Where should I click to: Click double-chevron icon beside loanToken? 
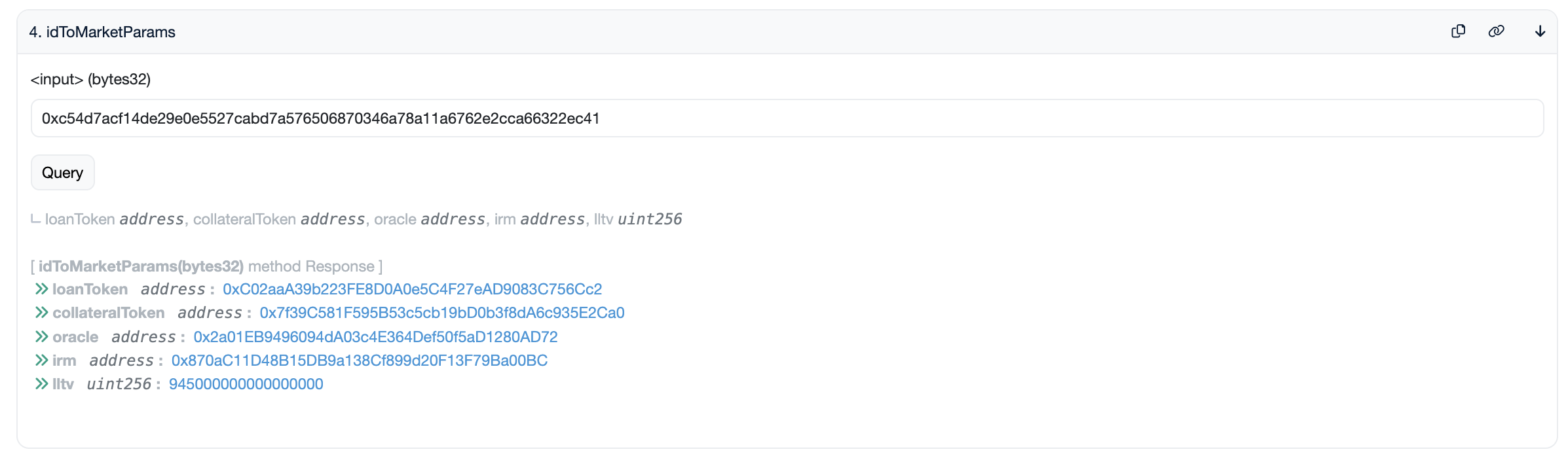[42, 289]
